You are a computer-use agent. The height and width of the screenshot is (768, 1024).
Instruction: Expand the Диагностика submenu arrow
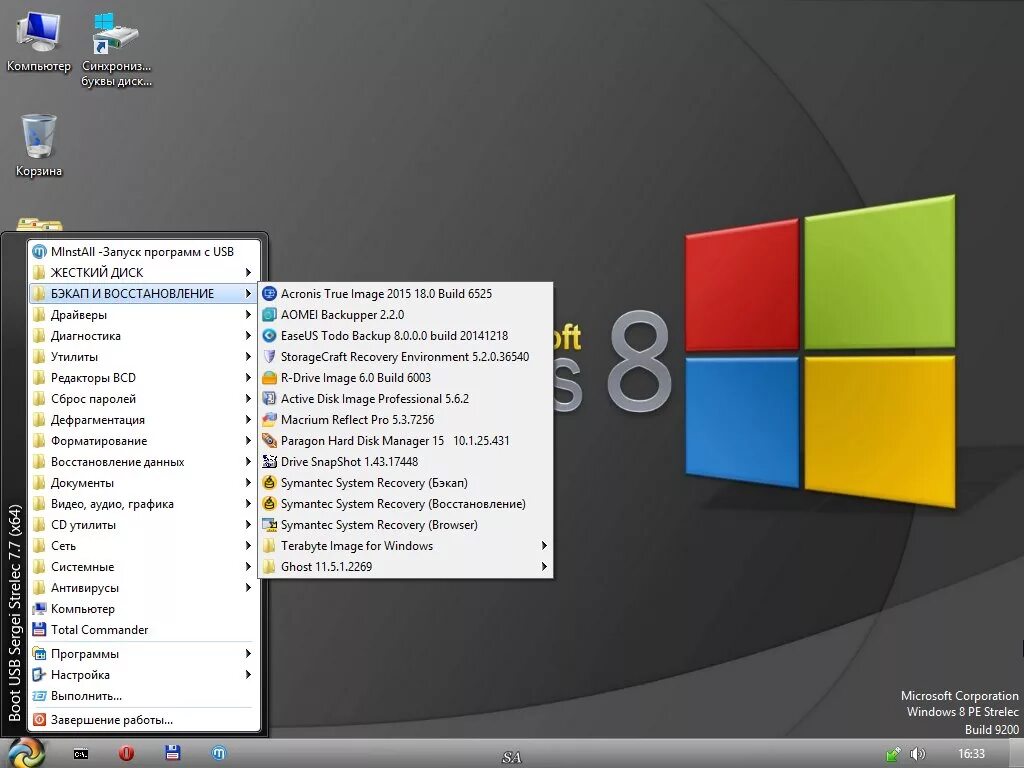click(248, 336)
